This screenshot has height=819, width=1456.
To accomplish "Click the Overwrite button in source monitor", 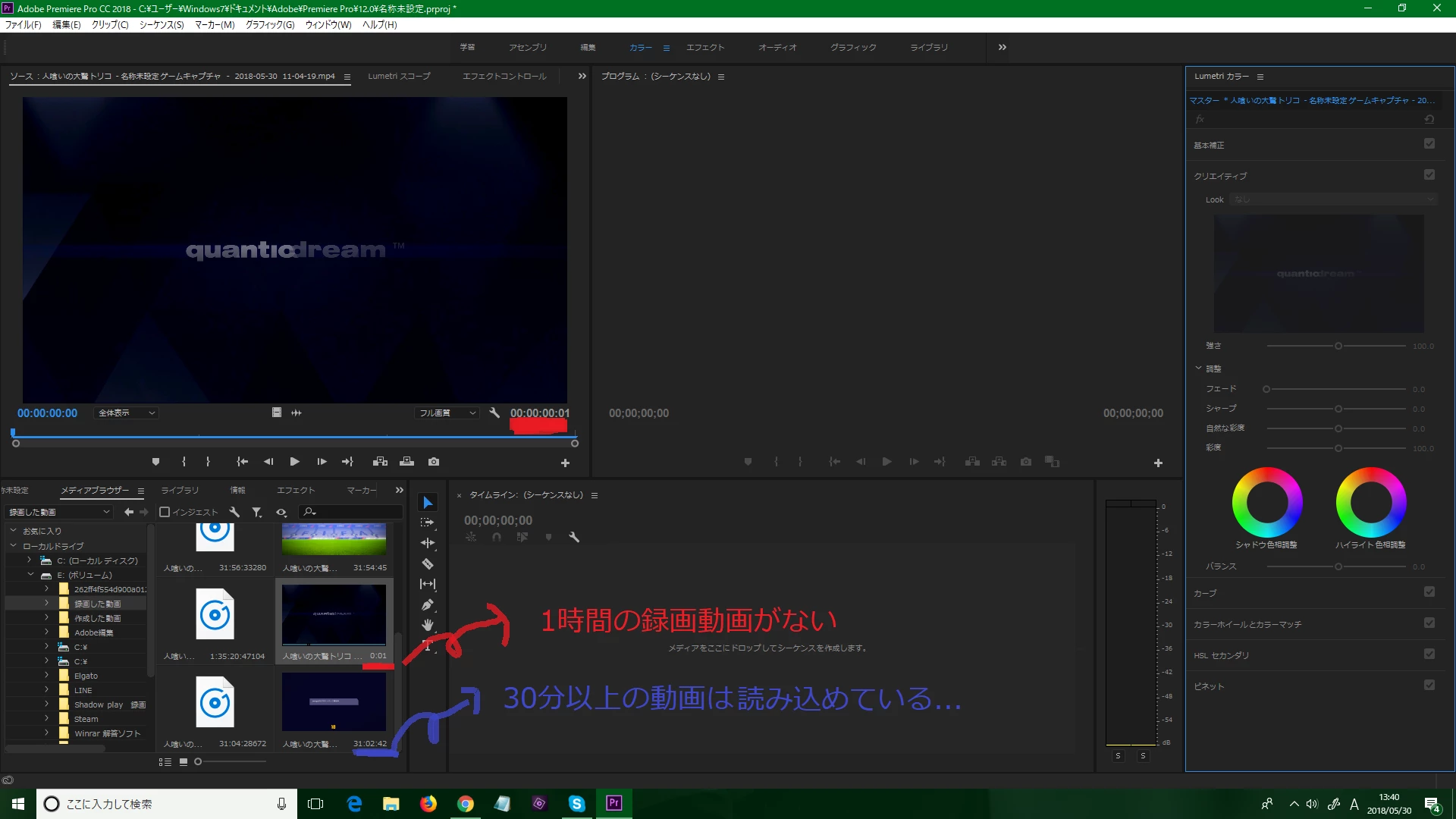I will pyautogui.click(x=407, y=462).
